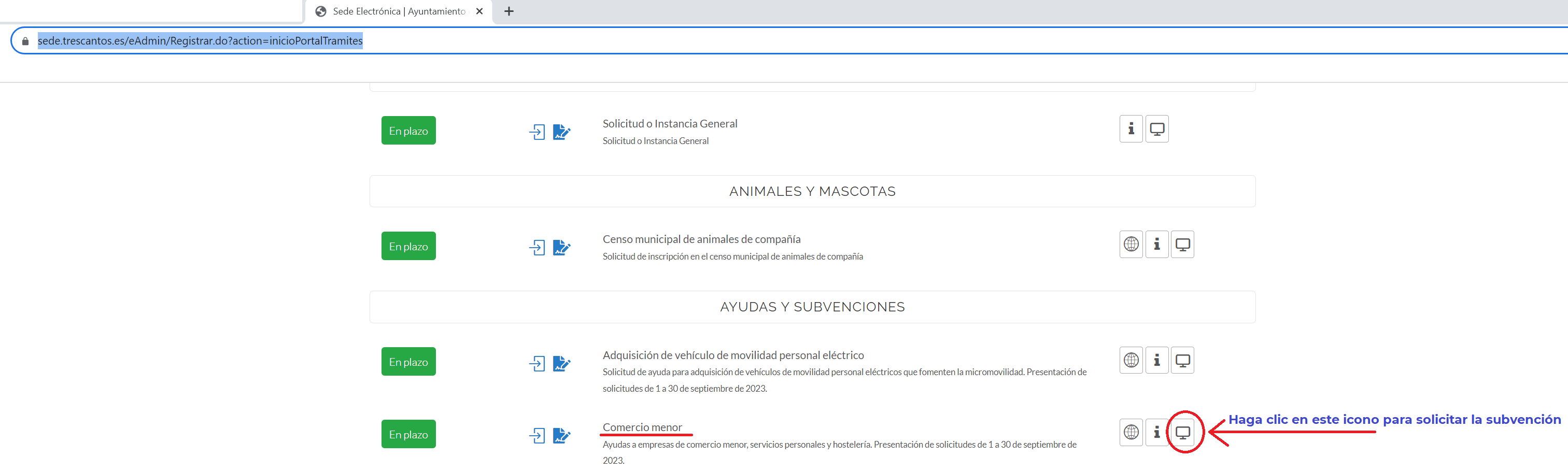Open Comercio menor title link
Viewport: 1568px width, 471px height.
pyautogui.click(x=642, y=427)
